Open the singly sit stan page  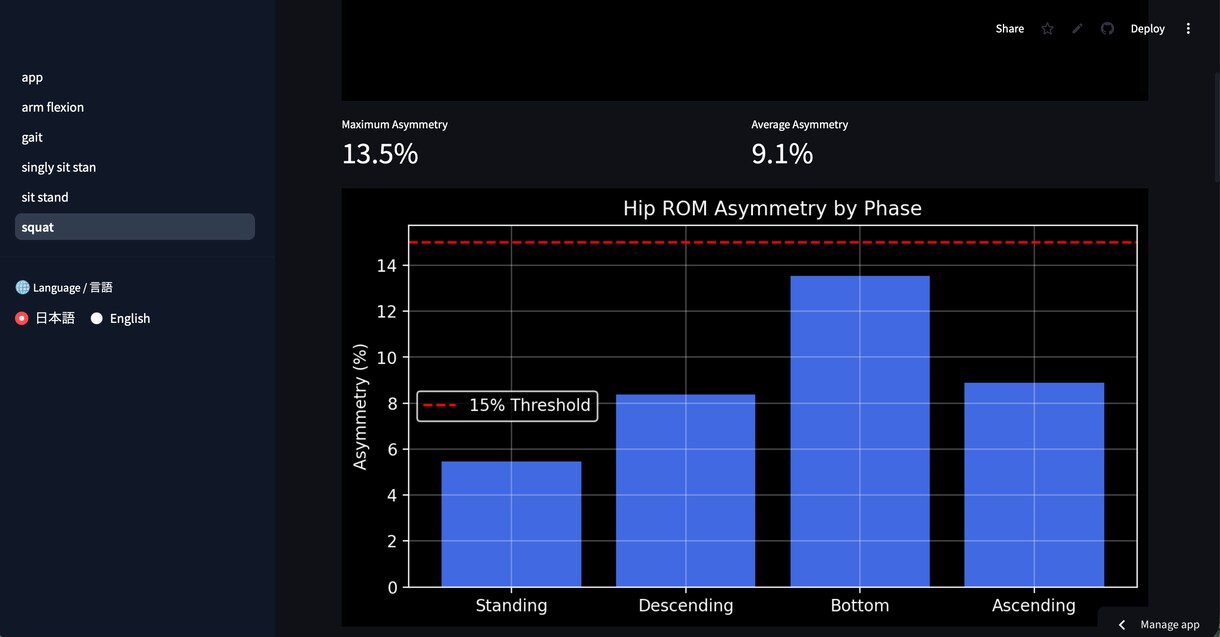coord(135,167)
